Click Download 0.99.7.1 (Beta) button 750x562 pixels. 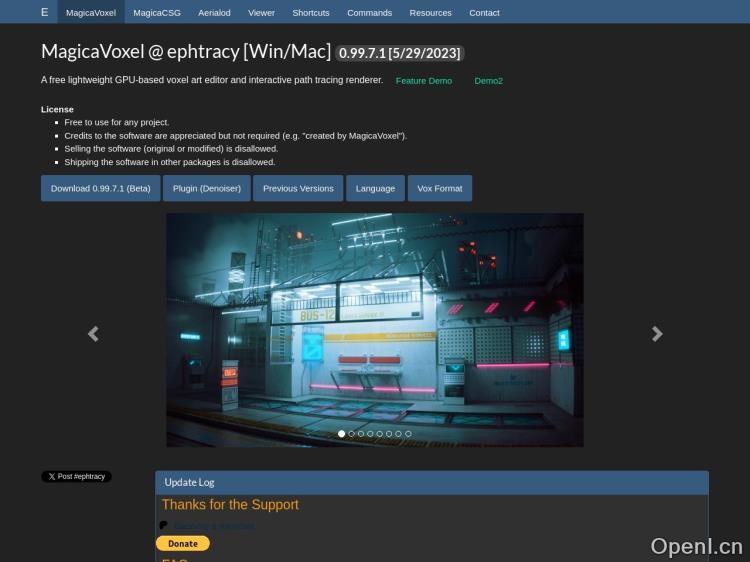[100, 188]
